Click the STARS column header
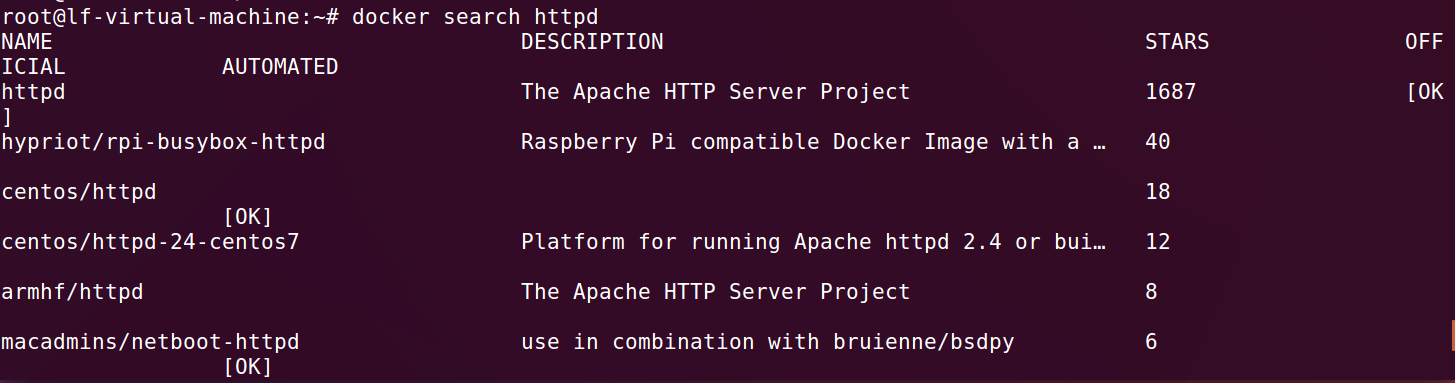This screenshot has width=1455, height=383. [x=1177, y=42]
